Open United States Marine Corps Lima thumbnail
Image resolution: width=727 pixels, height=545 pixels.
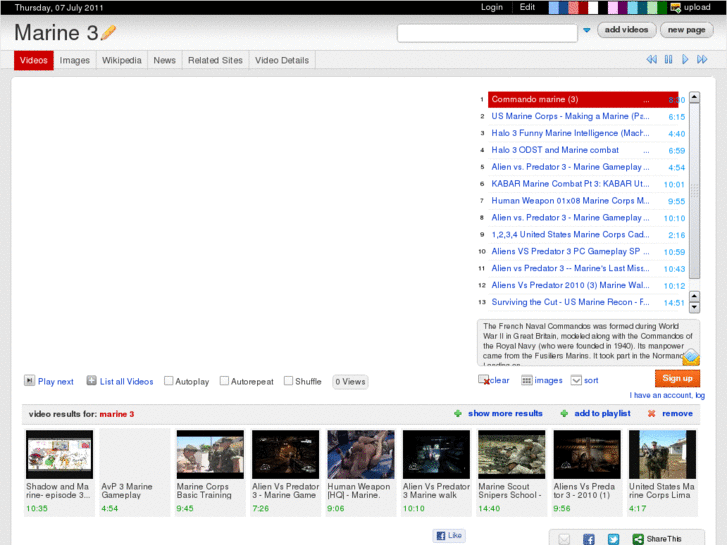click(662, 454)
